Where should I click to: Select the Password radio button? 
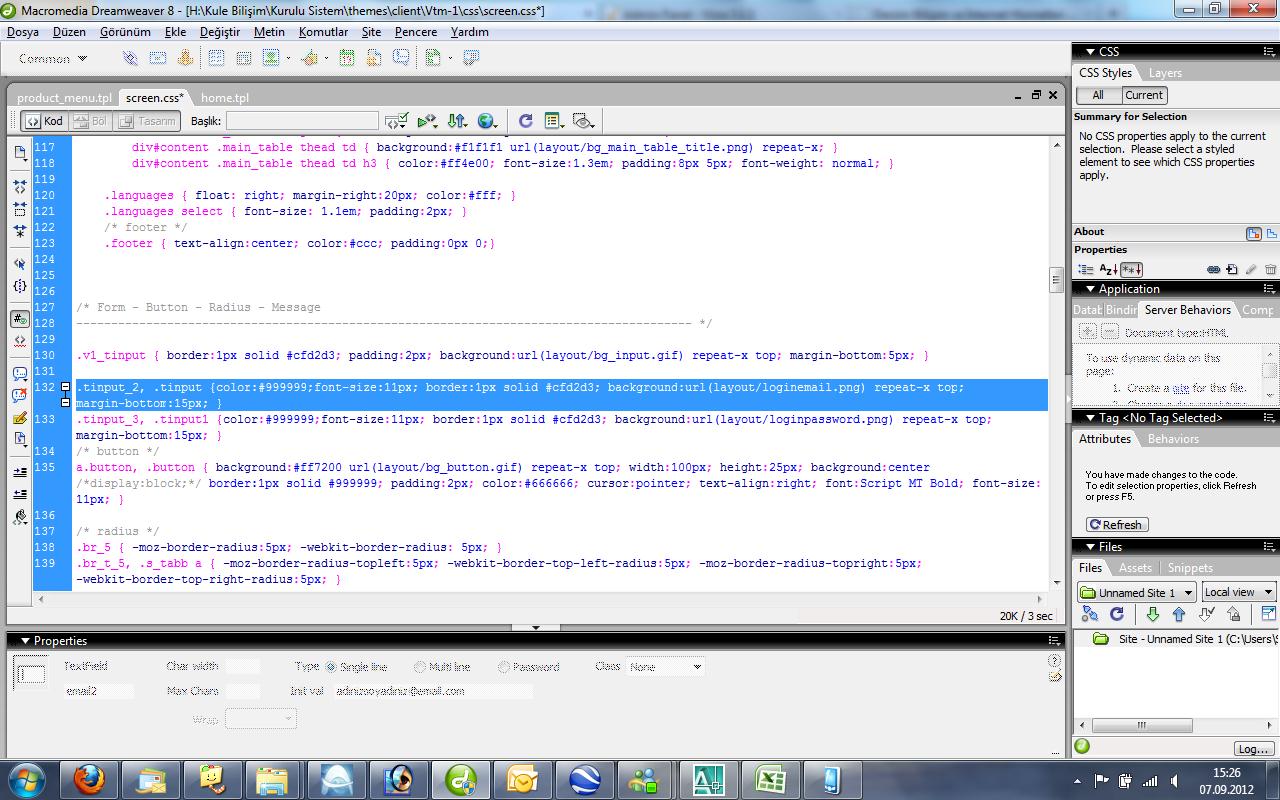coord(504,667)
